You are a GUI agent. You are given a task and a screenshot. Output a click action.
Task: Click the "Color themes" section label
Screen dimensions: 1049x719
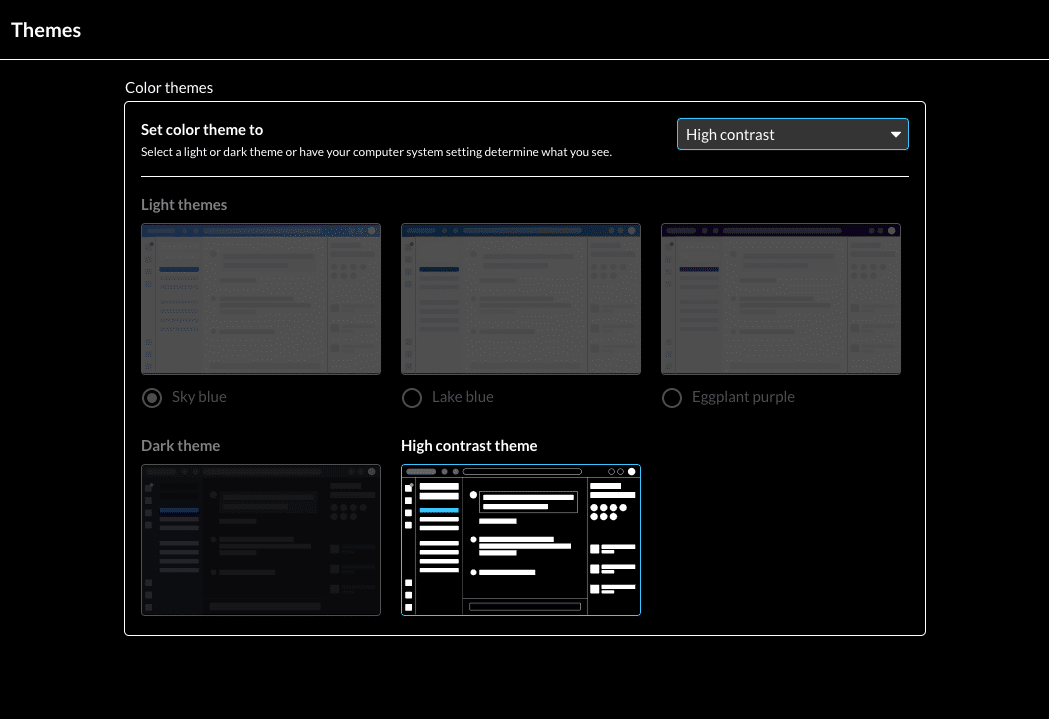click(x=169, y=88)
